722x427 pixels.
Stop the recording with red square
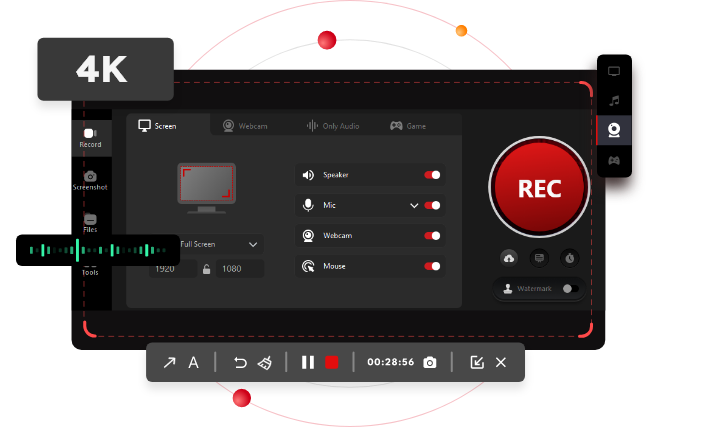pos(331,362)
